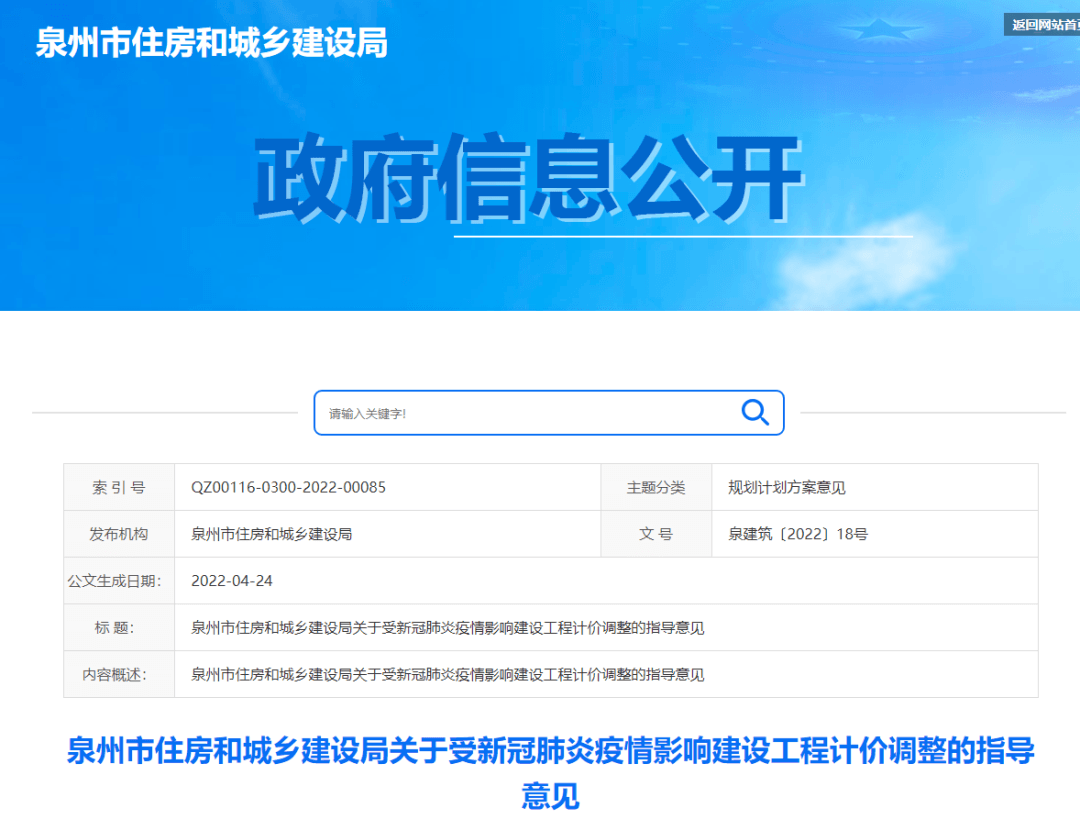The image size is (1080, 819).
Task: Select the document number 泉建筑〔2022〕18号
Action: [x=798, y=534]
